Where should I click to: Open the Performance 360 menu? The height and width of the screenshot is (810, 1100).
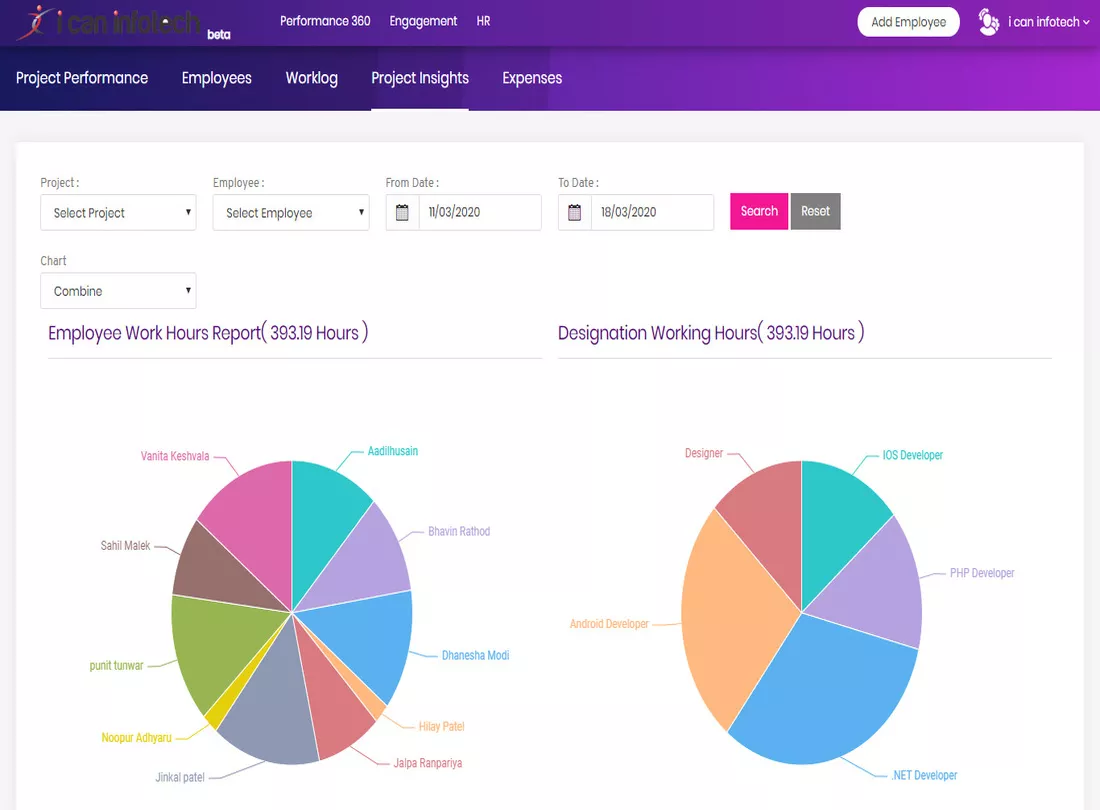click(x=325, y=21)
